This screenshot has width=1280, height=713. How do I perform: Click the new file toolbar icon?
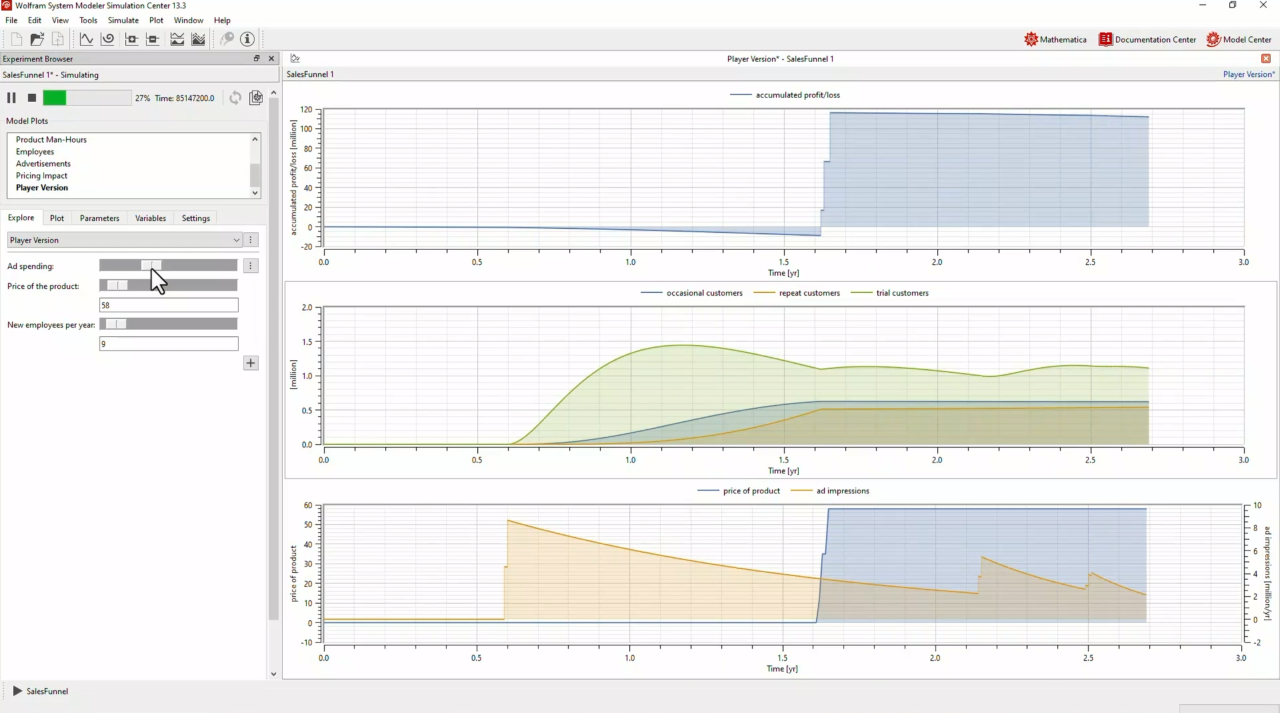pyautogui.click(x=16, y=39)
